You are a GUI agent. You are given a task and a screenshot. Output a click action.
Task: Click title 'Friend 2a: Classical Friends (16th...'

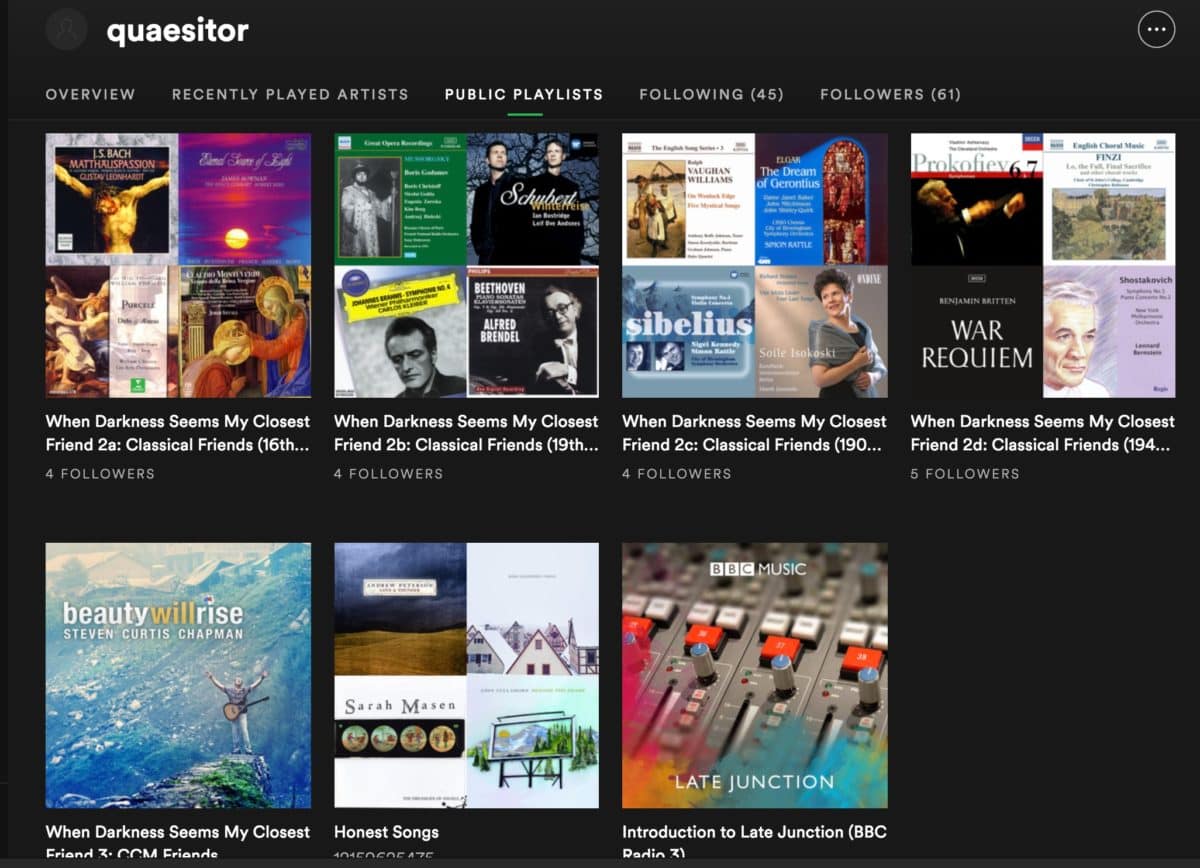coord(178,445)
